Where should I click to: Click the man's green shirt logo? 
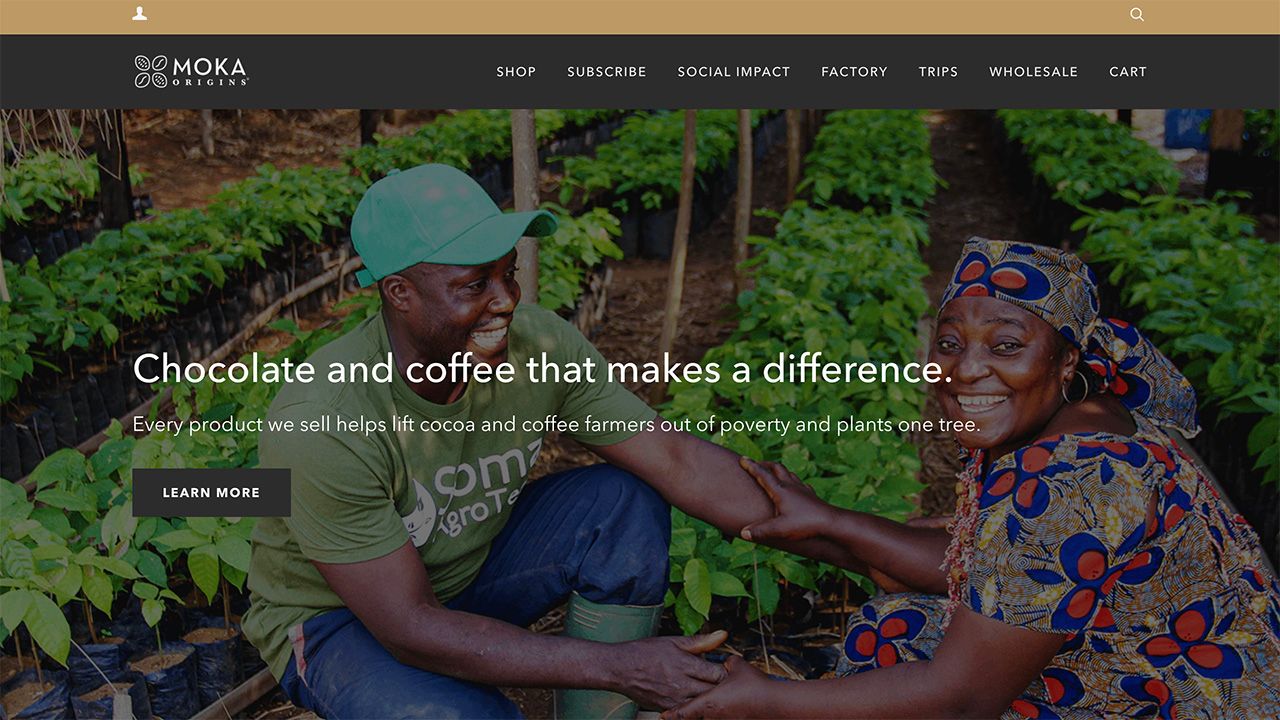(472, 490)
